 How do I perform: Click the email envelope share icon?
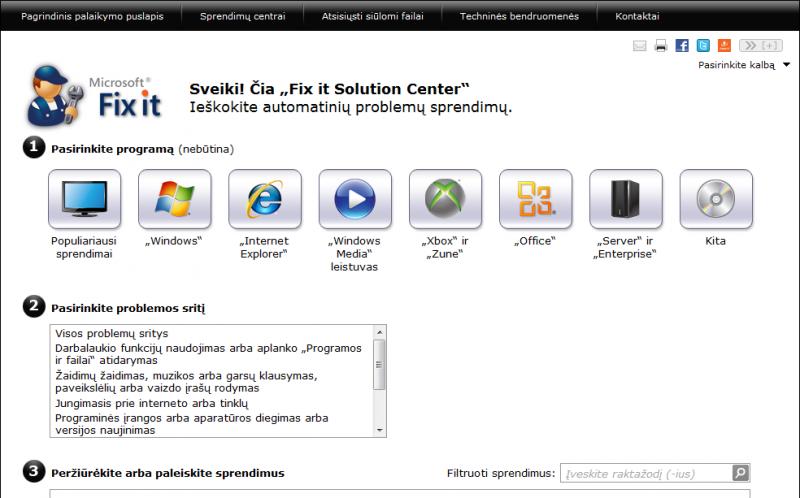(640, 46)
